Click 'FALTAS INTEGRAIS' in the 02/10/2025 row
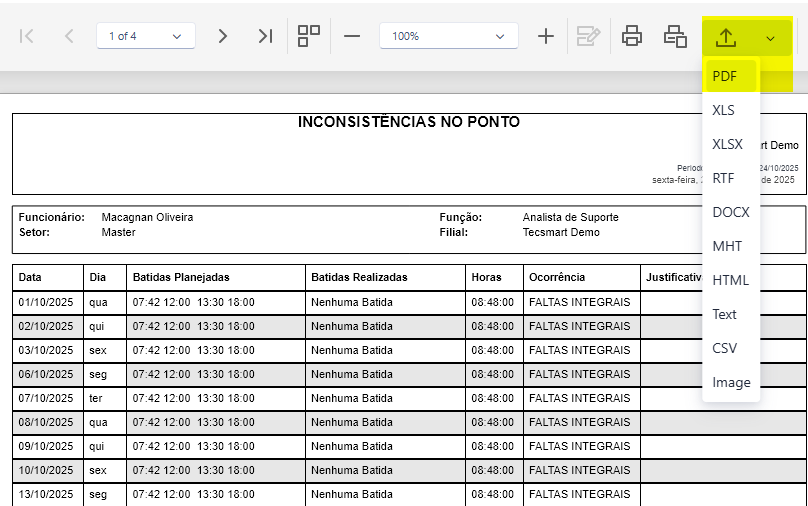808x506 pixels. coord(580,326)
